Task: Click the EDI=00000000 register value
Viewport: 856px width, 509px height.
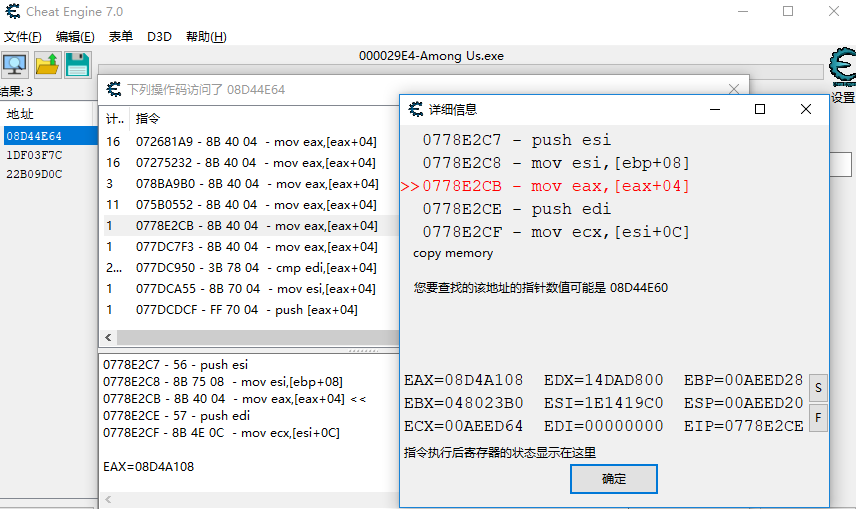Action: click(x=603, y=426)
